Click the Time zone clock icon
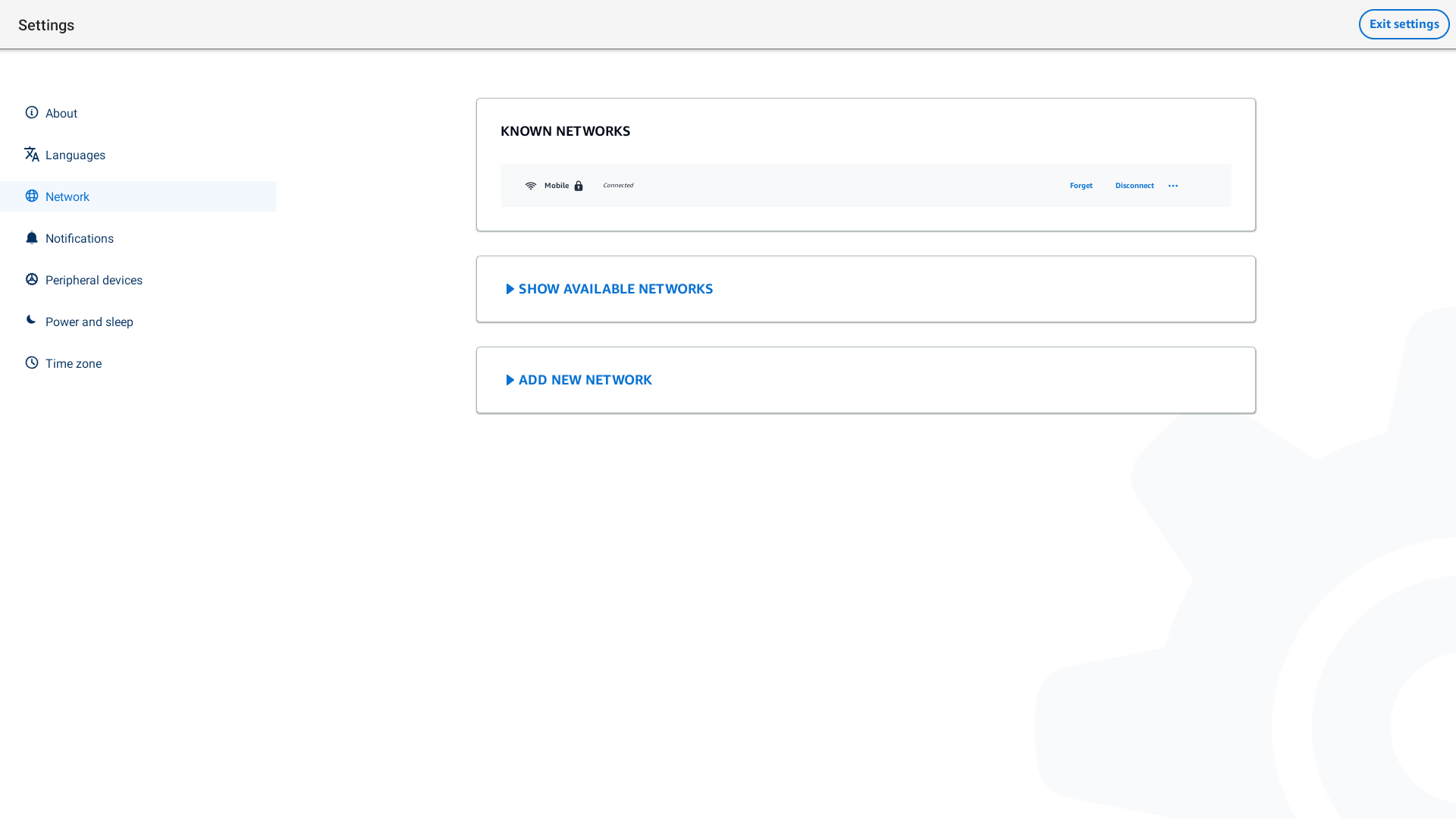This screenshot has height=819, width=1456. click(32, 362)
